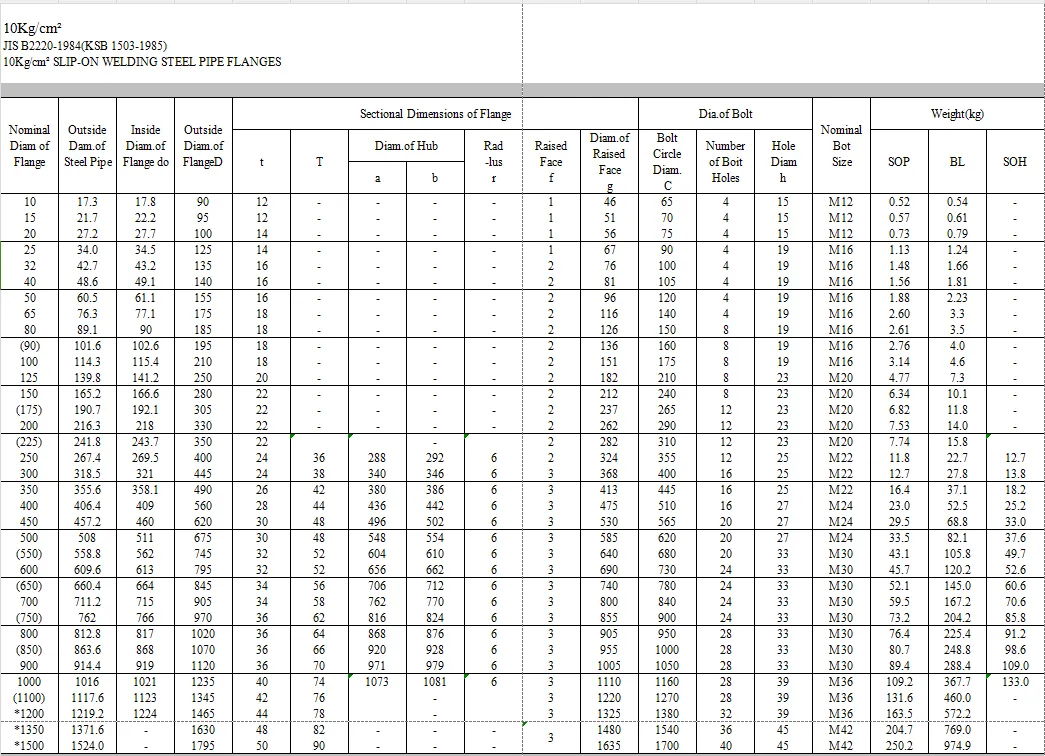Select the 'Hole Diam h' column header
This screenshot has height=756, width=1045.
783,162
